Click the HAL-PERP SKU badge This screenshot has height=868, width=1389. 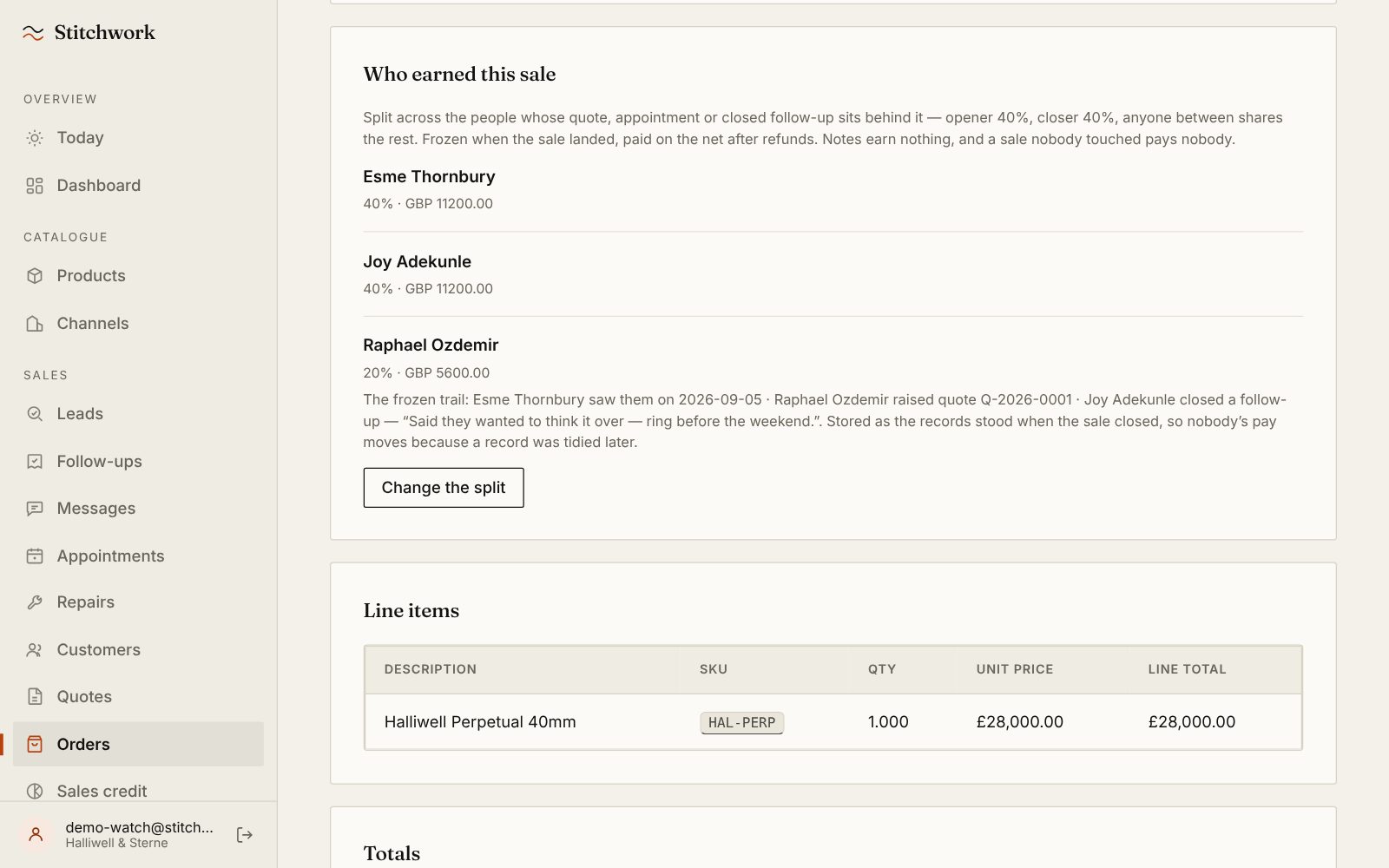click(741, 723)
